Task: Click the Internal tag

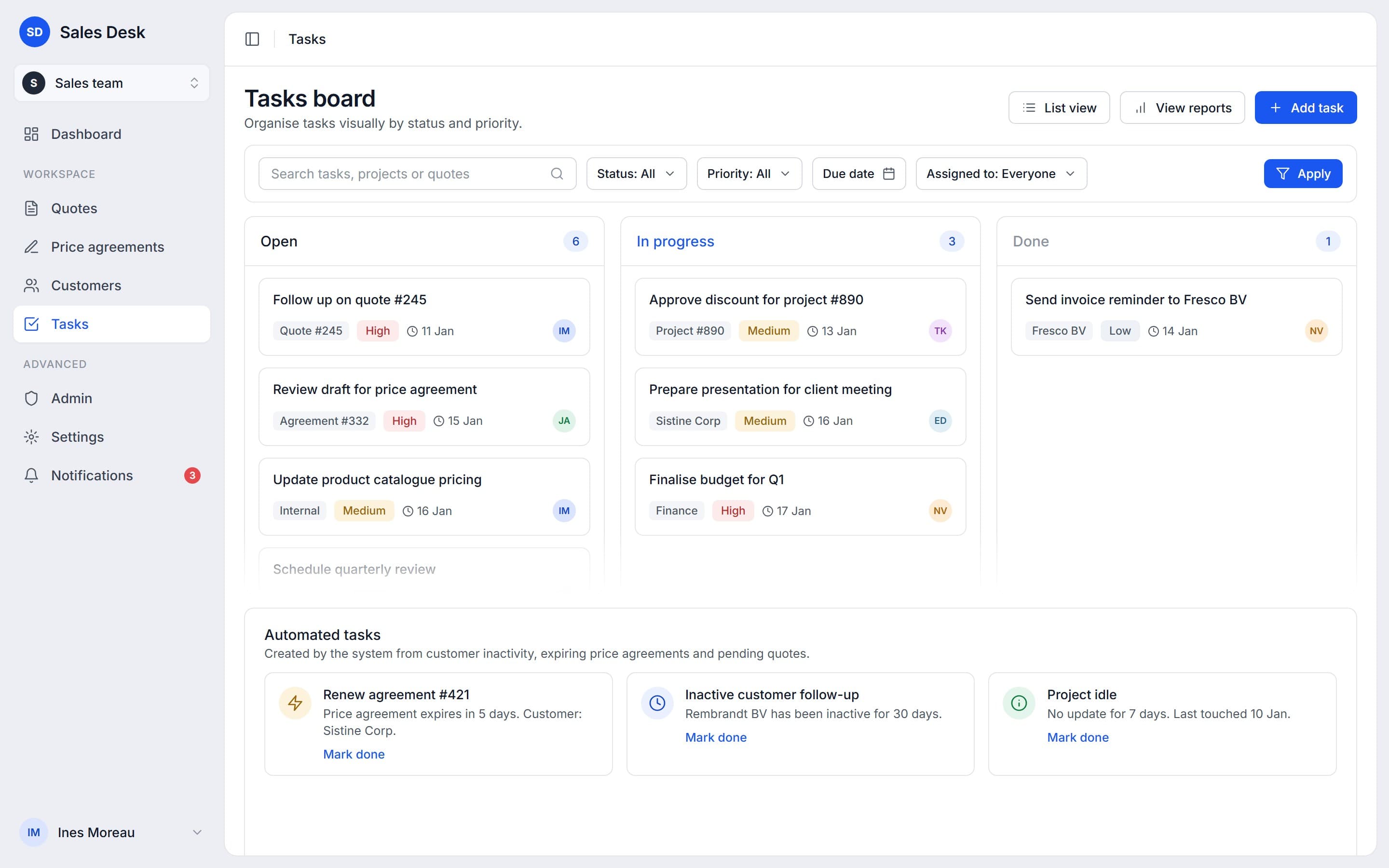Action: [300, 511]
